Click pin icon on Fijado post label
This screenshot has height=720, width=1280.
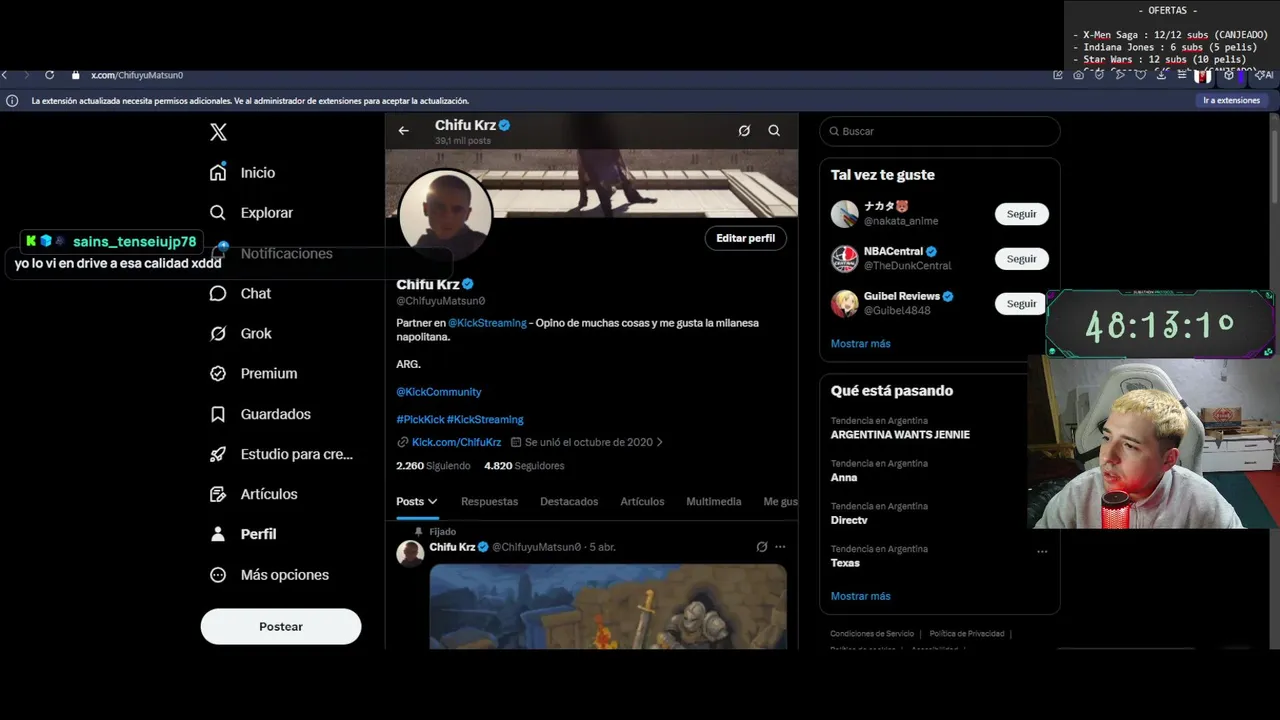point(418,532)
